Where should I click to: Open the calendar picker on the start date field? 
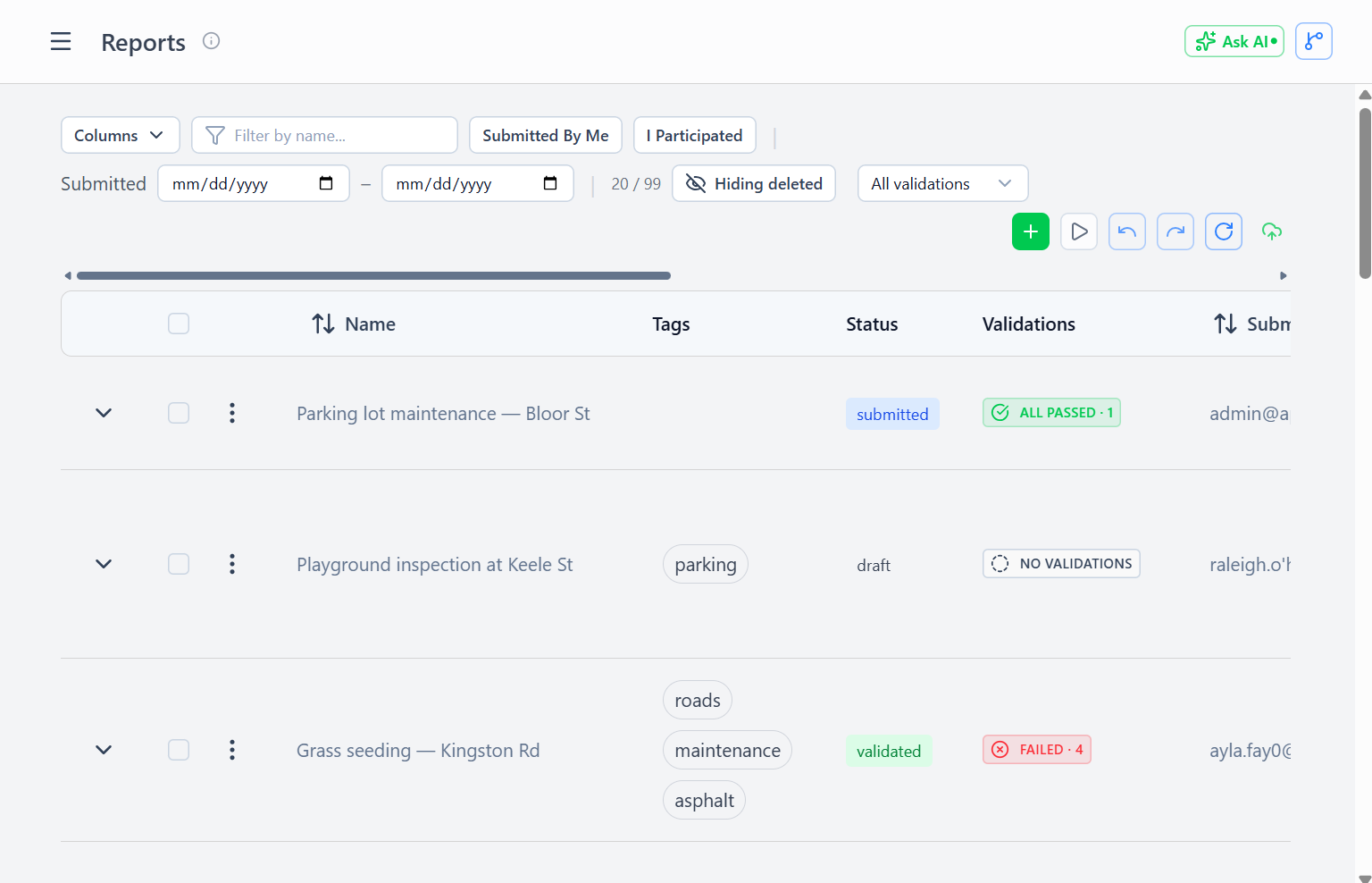tap(326, 183)
